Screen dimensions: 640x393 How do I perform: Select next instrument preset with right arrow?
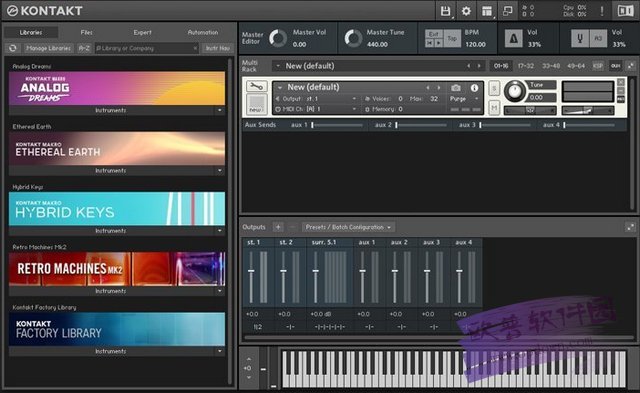point(439,87)
